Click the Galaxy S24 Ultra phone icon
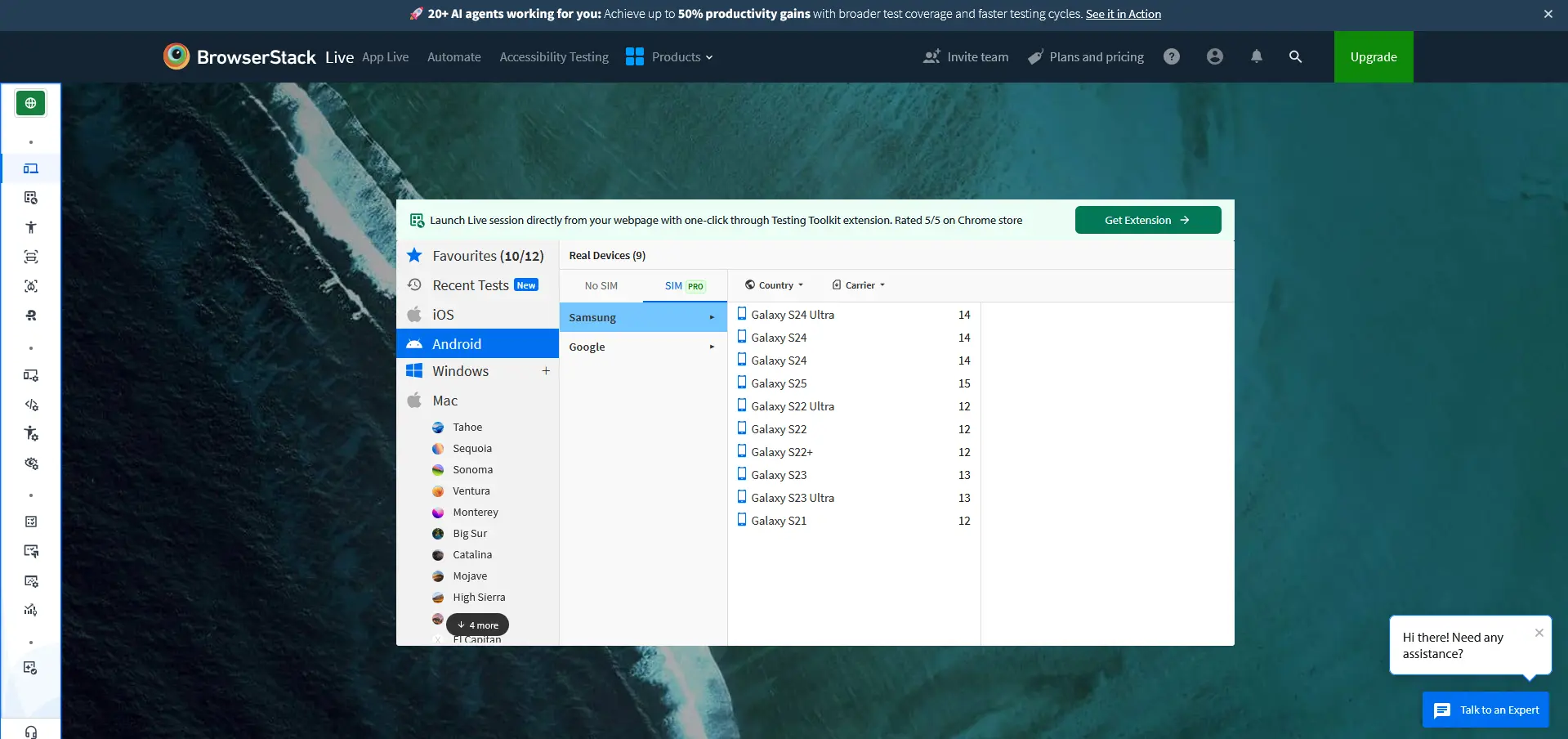 click(742, 314)
